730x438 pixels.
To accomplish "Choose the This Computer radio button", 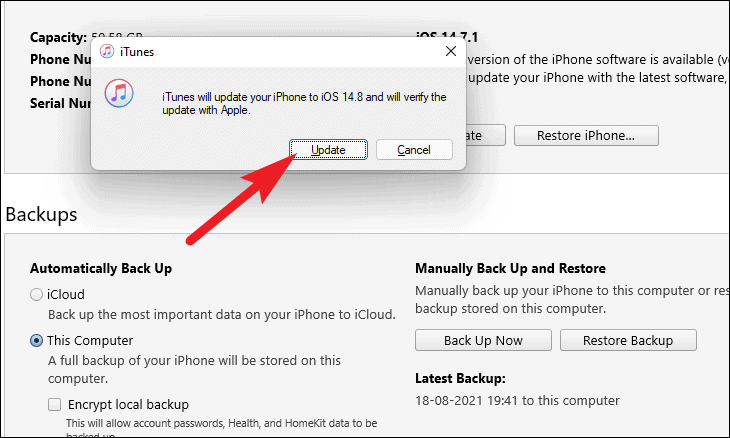I will point(36,341).
